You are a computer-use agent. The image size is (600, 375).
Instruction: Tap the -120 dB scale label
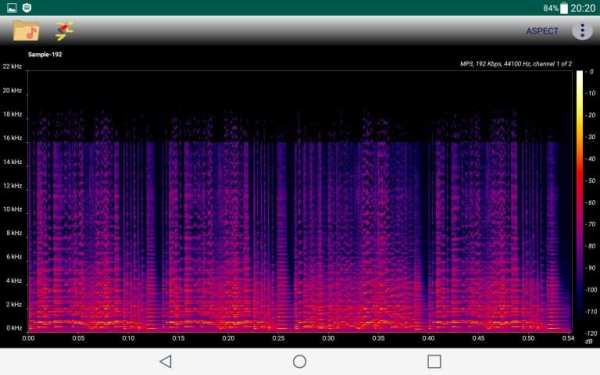click(x=590, y=334)
